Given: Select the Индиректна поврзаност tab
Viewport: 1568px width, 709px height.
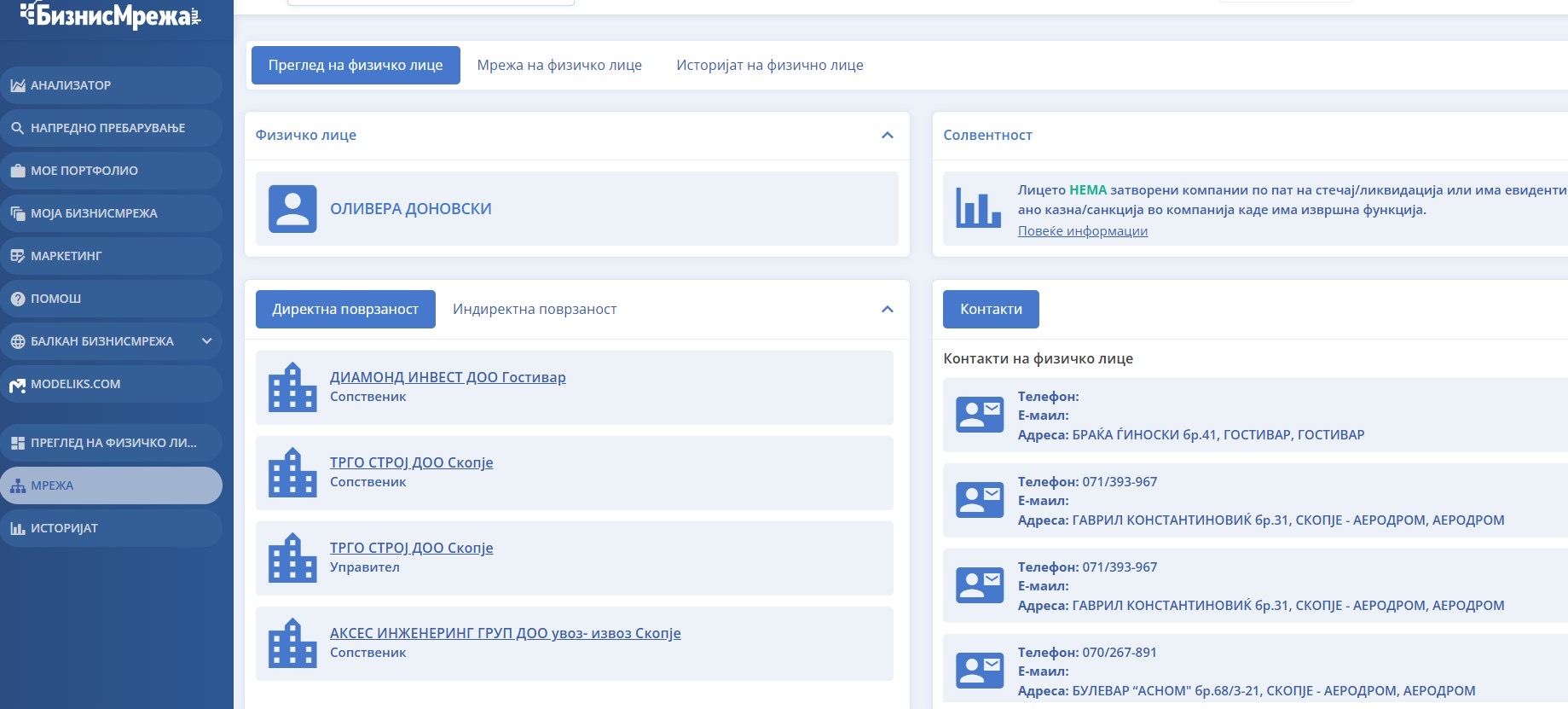Looking at the screenshot, I should click(x=534, y=309).
